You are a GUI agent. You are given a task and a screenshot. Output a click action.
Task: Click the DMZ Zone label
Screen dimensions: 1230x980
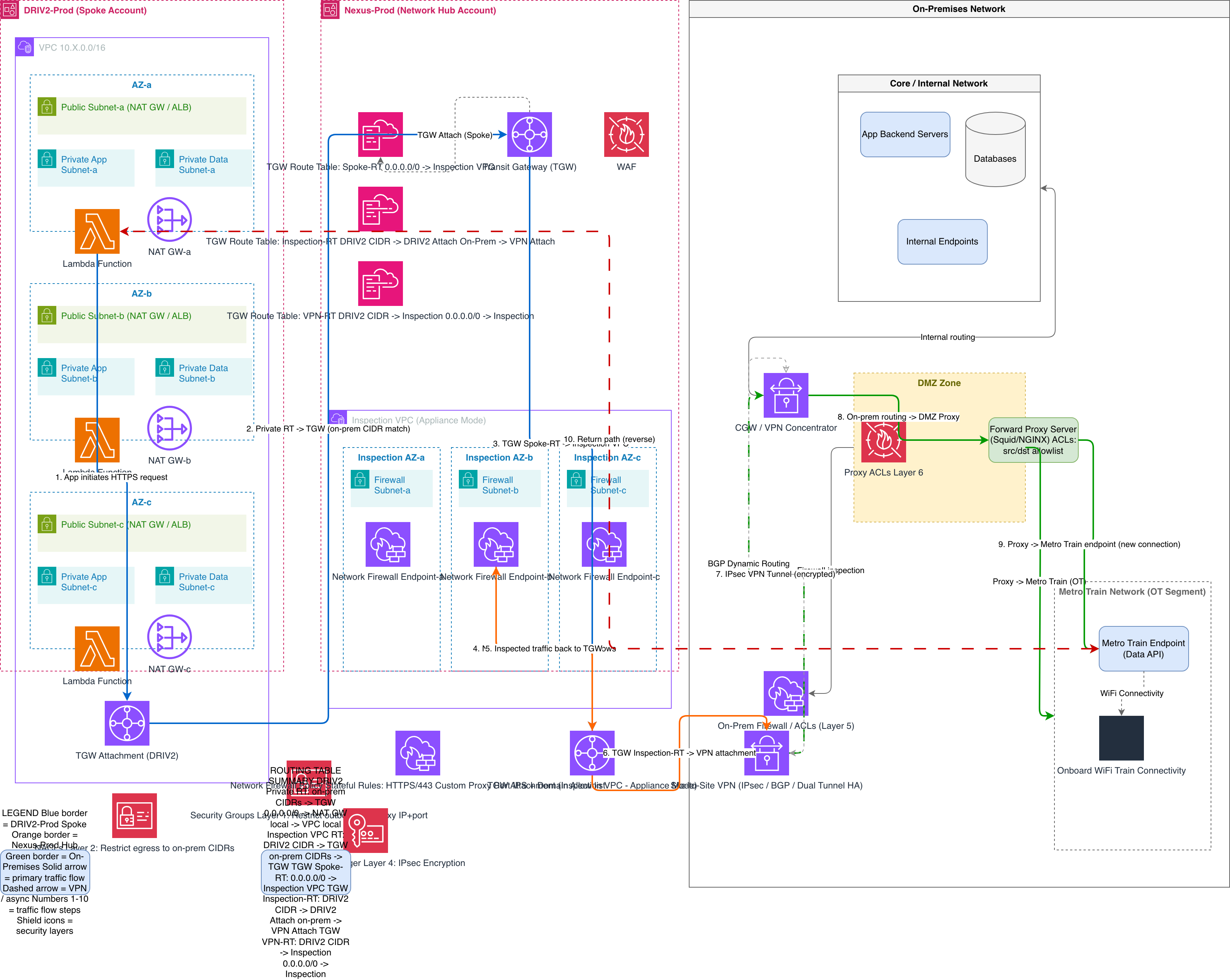point(939,383)
